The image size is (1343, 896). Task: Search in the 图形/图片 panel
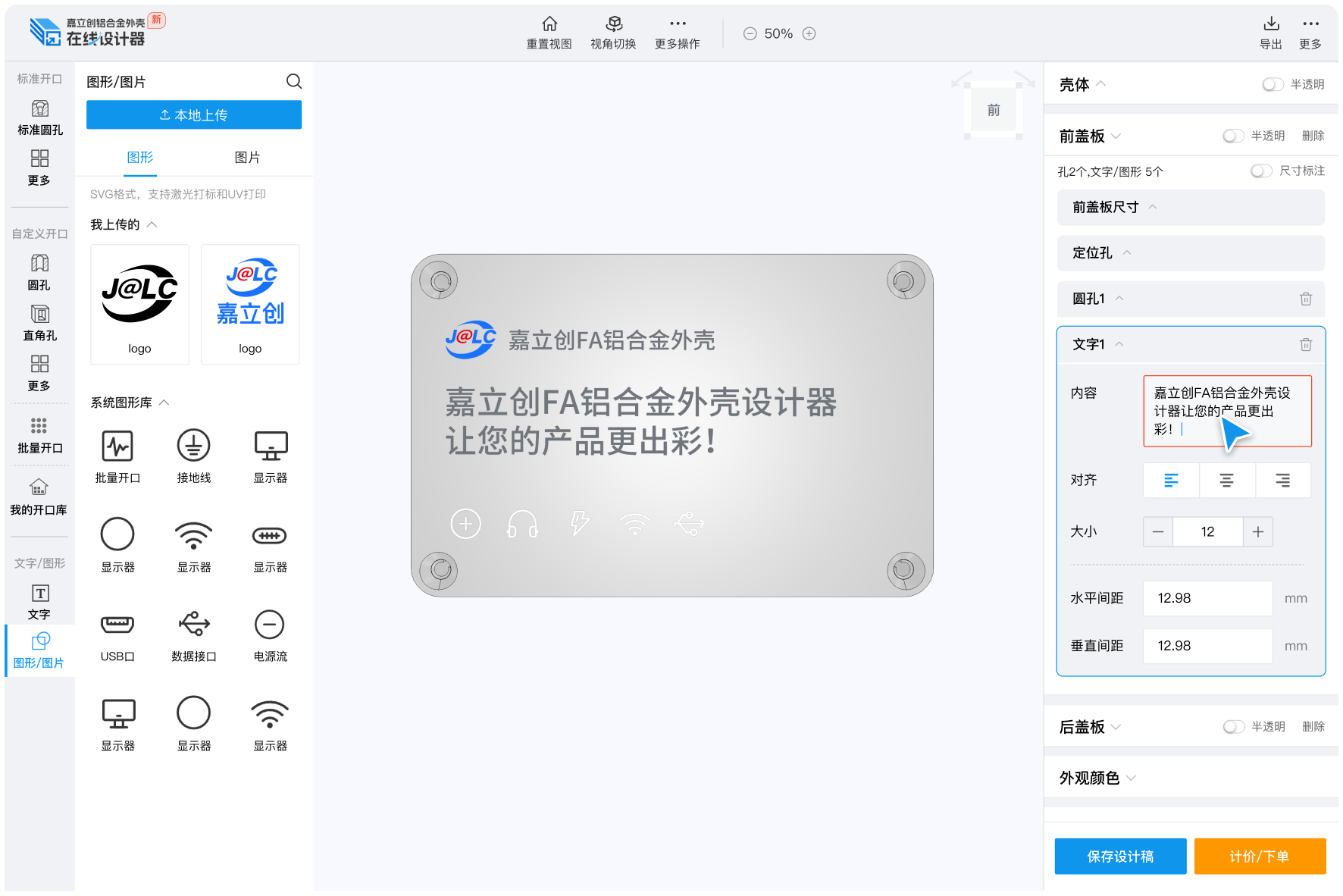294,81
